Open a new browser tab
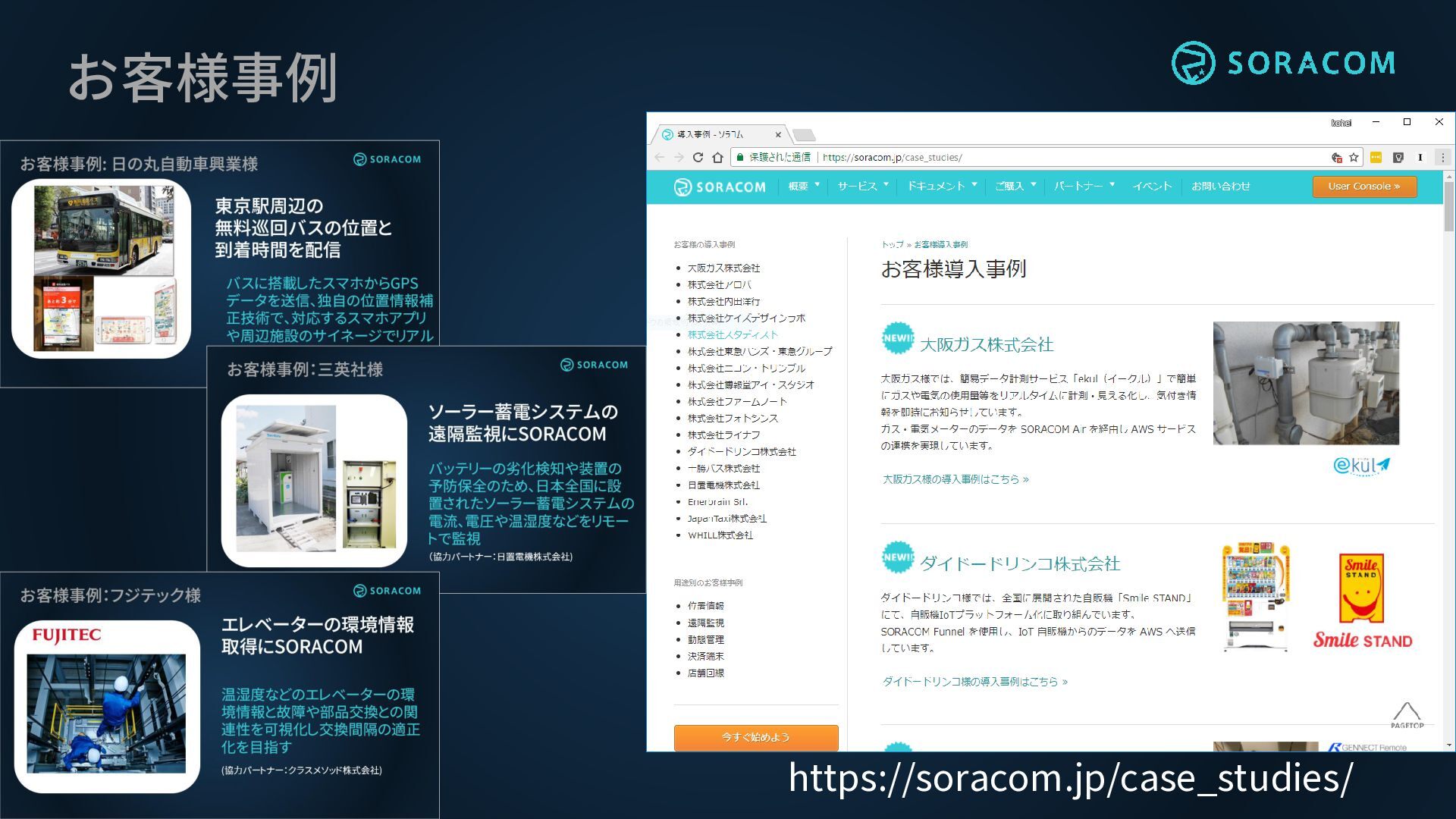The image size is (1456, 819). (804, 135)
